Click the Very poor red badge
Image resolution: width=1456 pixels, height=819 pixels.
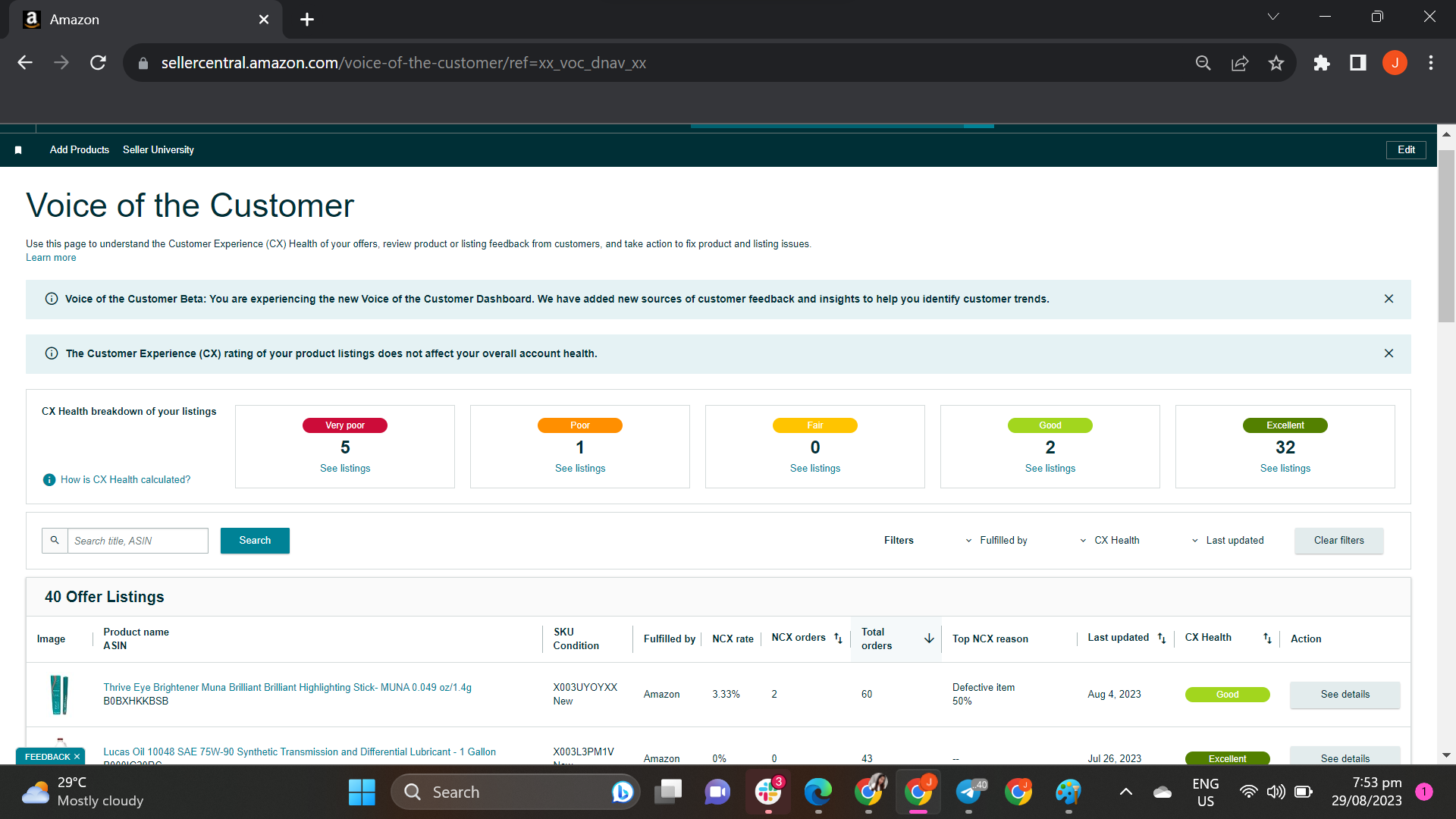(x=345, y=425)
